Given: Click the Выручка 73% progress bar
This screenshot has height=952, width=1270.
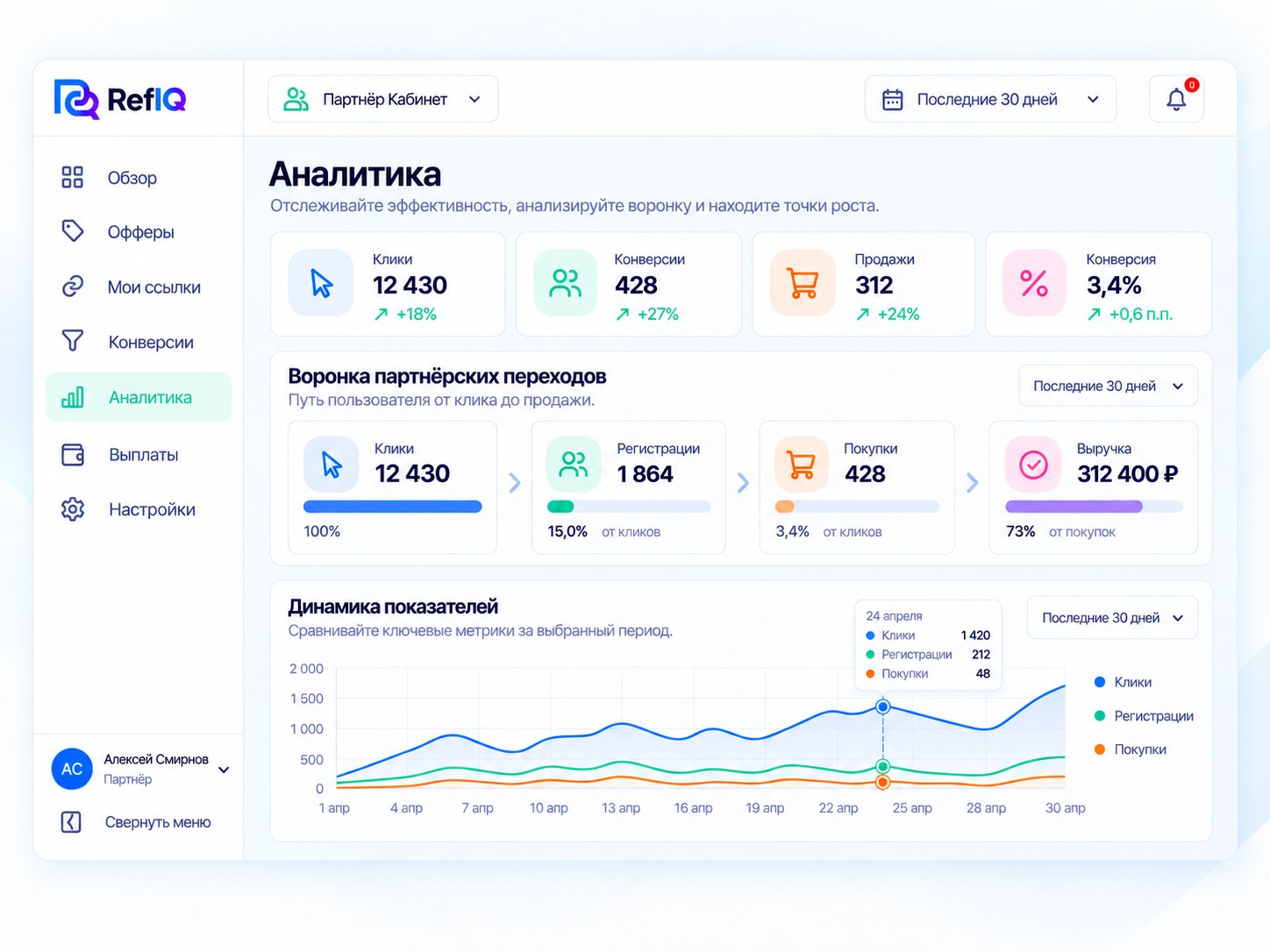Looking at the screenshot, I should 1094,507.
